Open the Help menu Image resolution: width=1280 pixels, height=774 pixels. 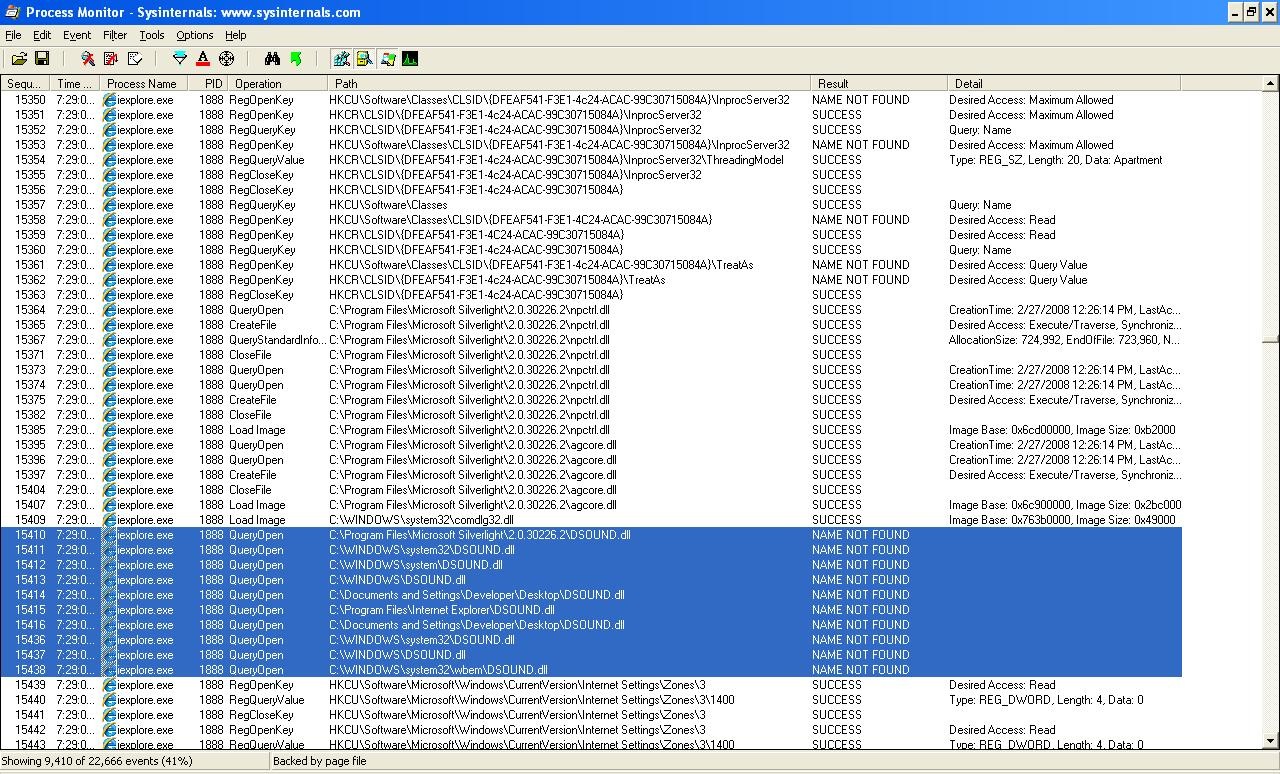236,35
